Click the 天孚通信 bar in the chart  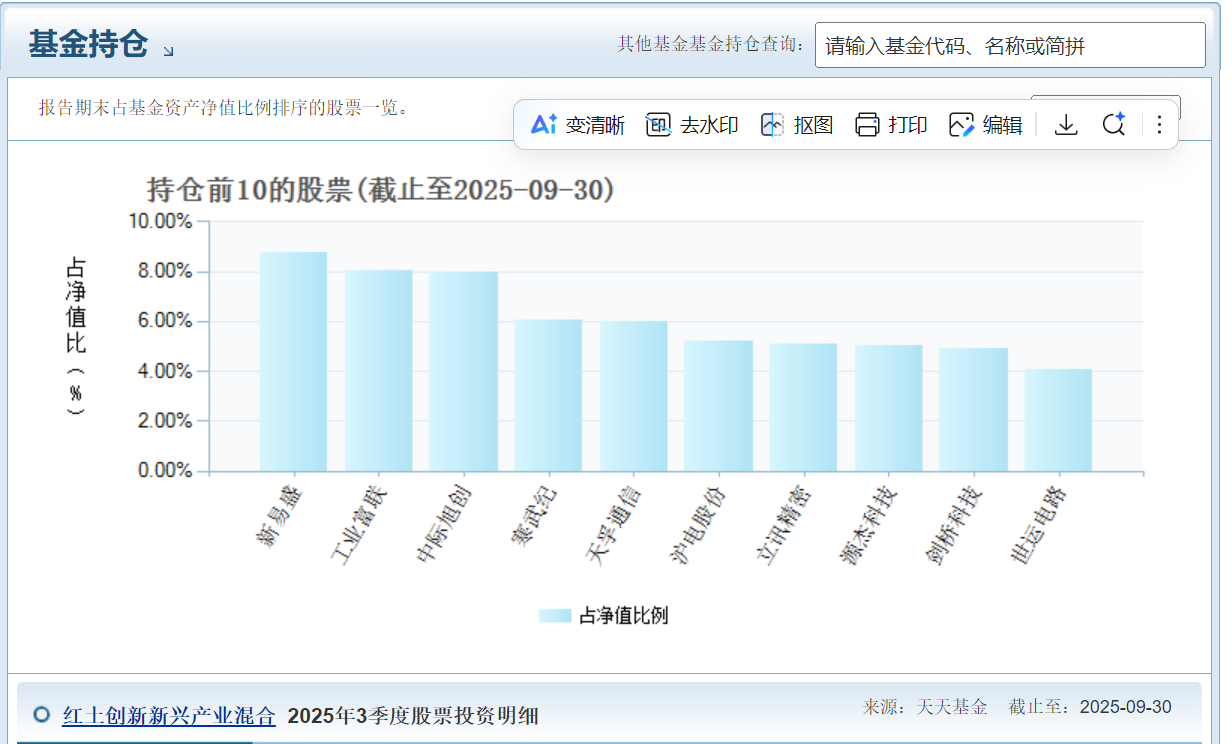pyautogui.click(x=633, y=396)
